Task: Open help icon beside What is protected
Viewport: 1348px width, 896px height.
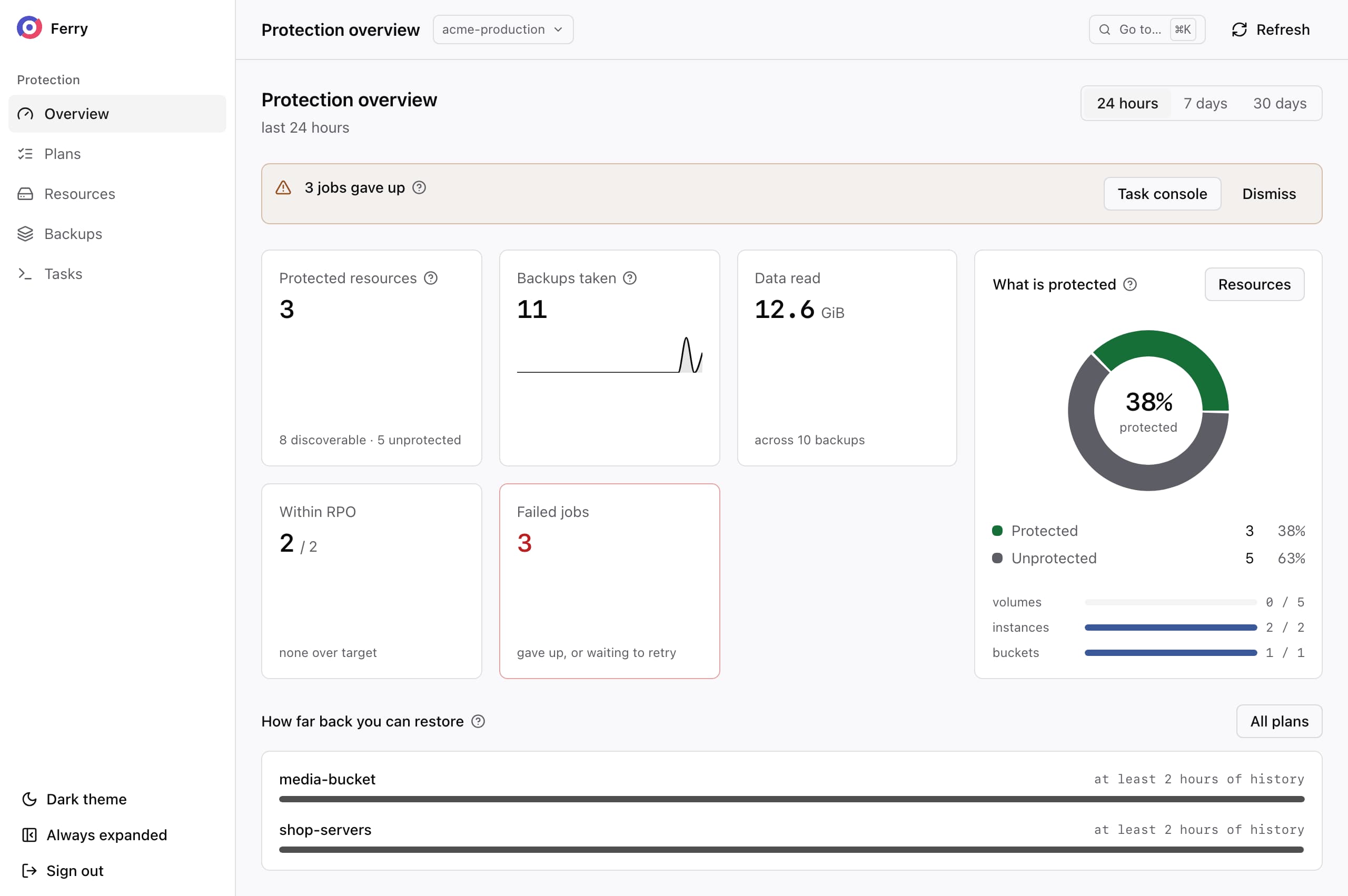Action: [1129, 285]
